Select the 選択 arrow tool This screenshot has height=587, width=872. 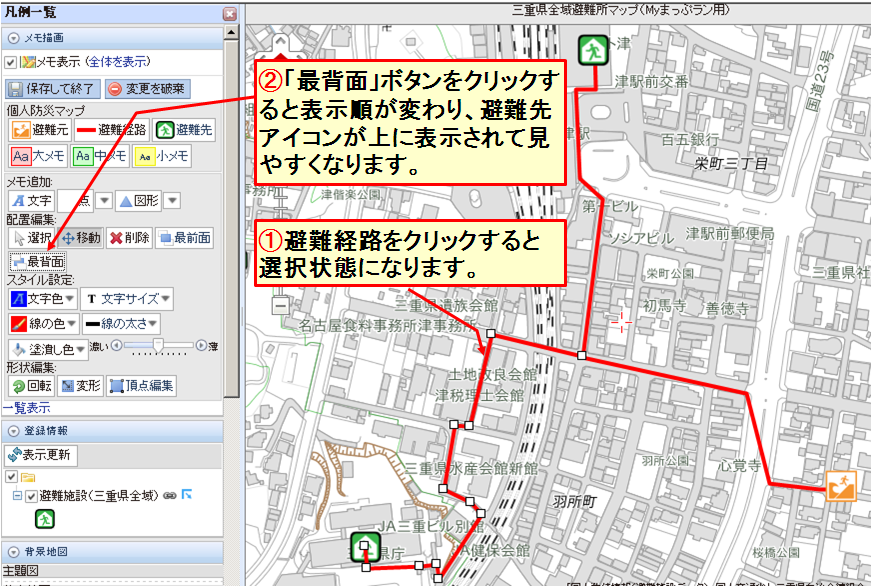click(x=32, y=238)
